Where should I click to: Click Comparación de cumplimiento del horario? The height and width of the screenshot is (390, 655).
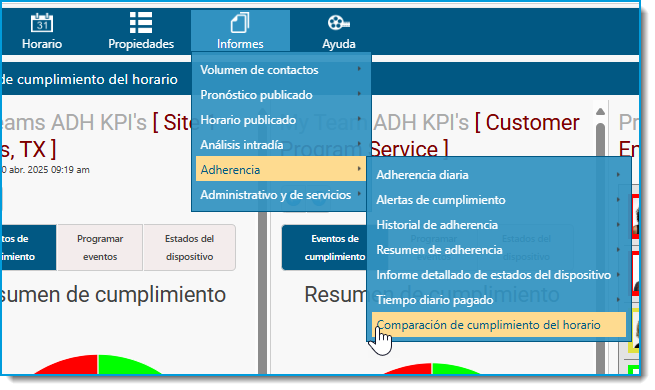click(499, 324)
